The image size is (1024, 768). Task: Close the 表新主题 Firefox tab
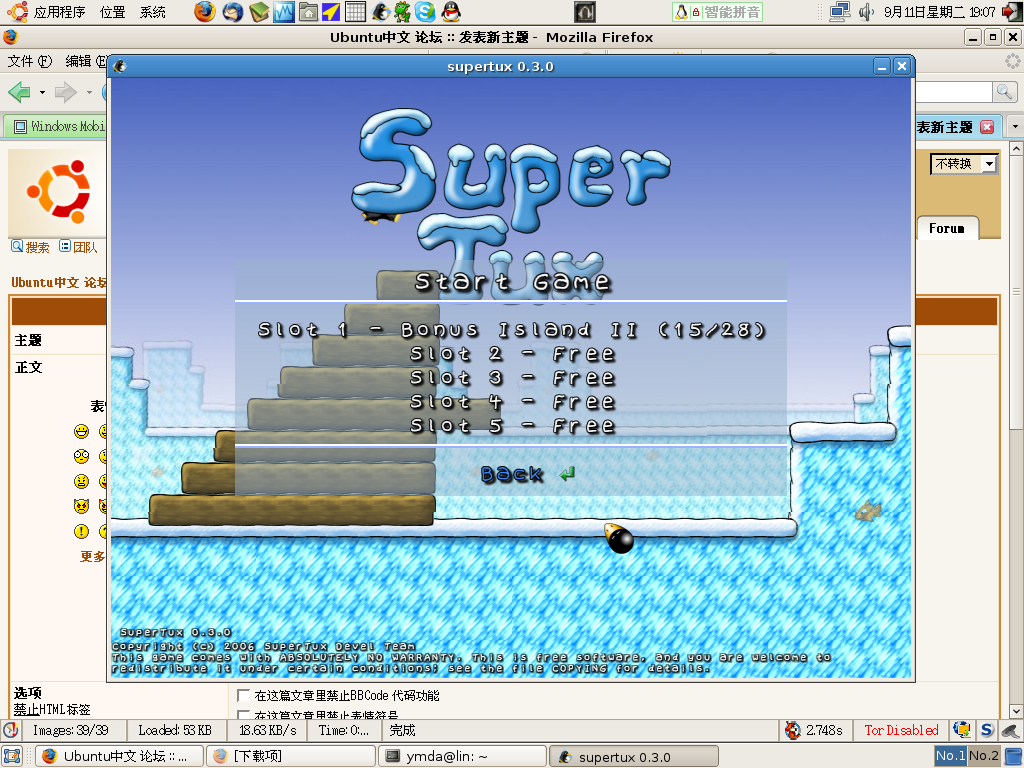coord(987,127)
